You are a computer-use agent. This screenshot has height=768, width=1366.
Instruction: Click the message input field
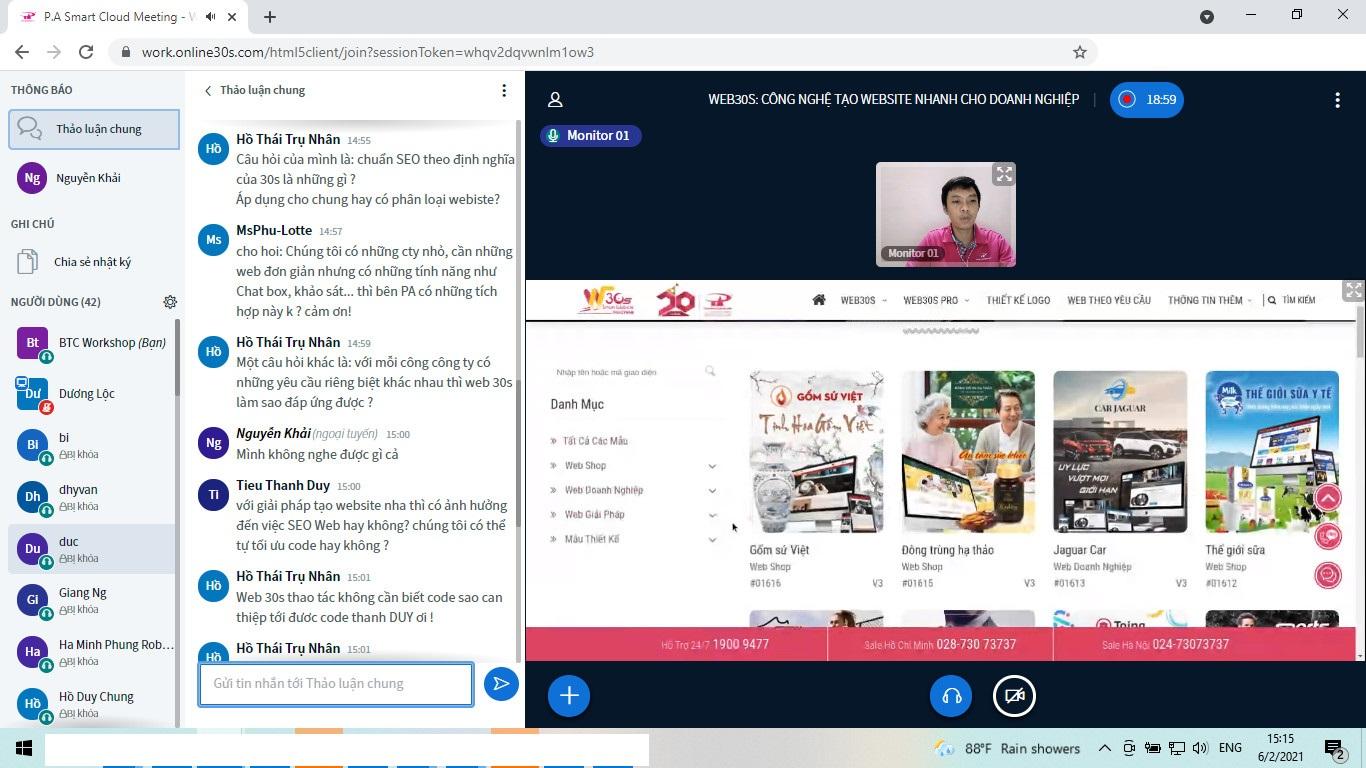pos(335,684)
